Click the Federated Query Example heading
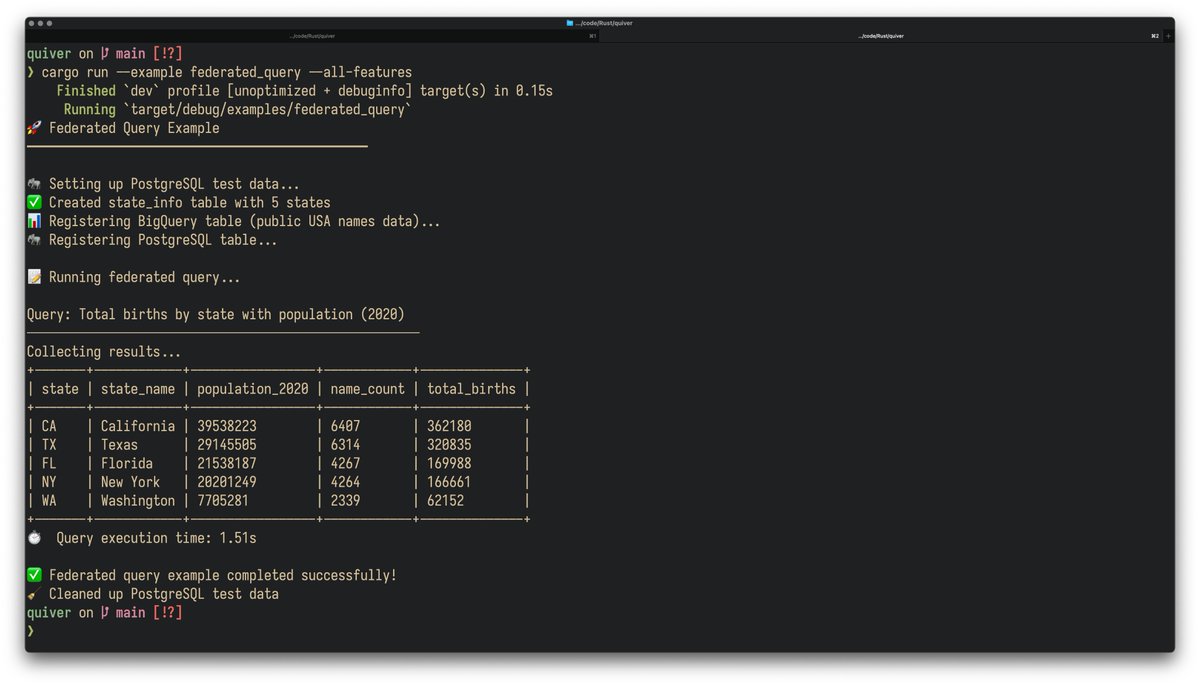This screenshot has height=686, width=1200. pyautogui.click(x=134, y=128)
